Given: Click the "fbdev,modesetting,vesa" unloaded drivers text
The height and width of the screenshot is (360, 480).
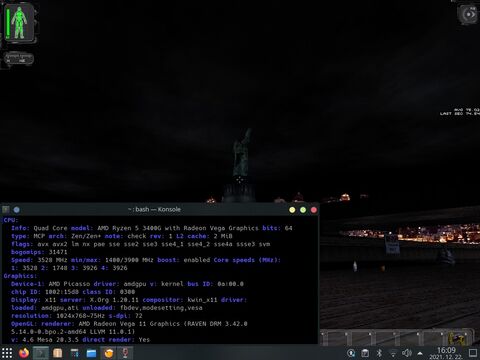Looking at the screenshot, I should point(161,308).
